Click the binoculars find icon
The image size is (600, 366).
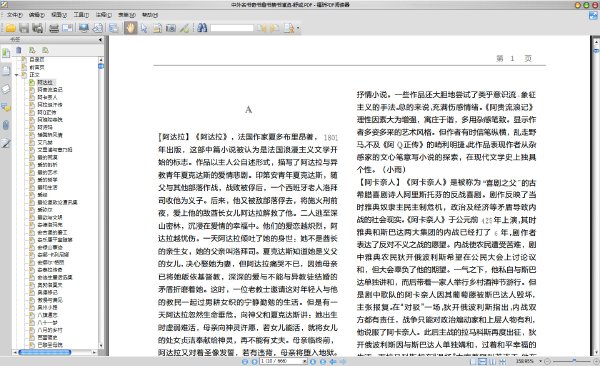[202, 28]
